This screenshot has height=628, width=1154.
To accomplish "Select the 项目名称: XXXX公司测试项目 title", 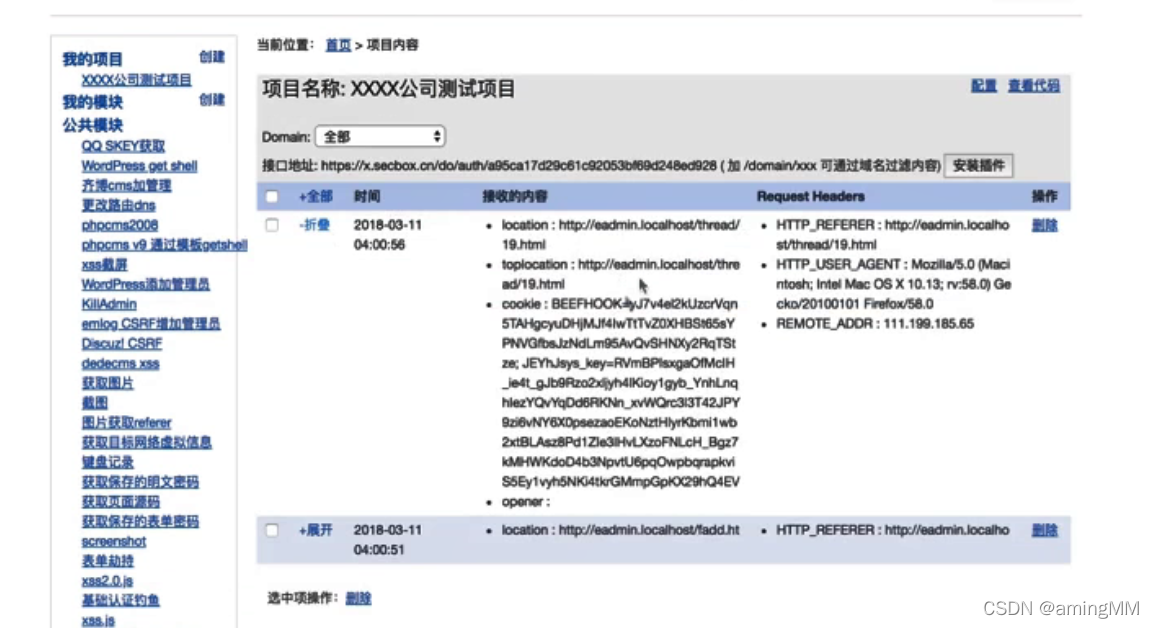I will [x=389, y=89].
